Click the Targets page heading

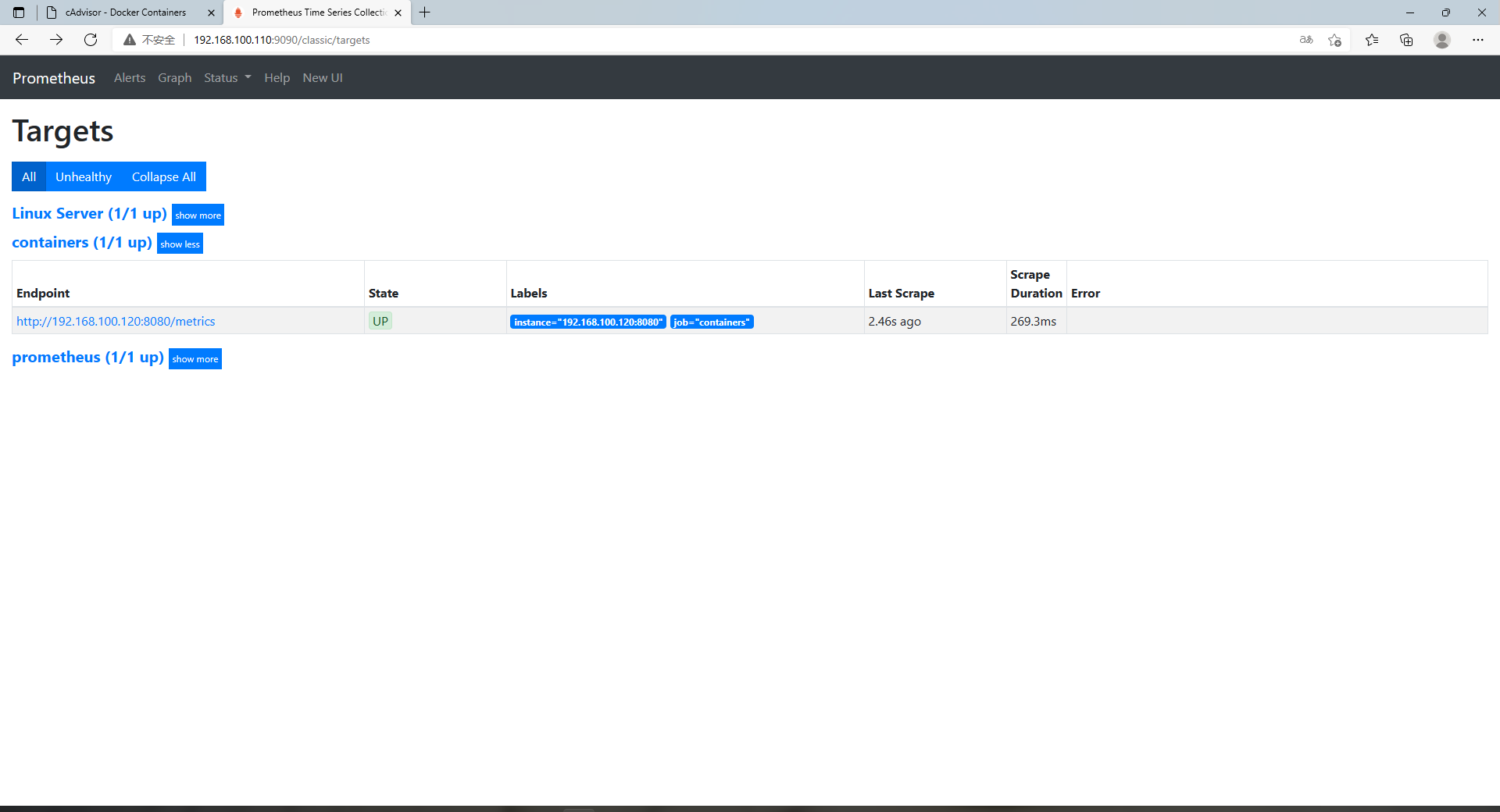[62, 131]
